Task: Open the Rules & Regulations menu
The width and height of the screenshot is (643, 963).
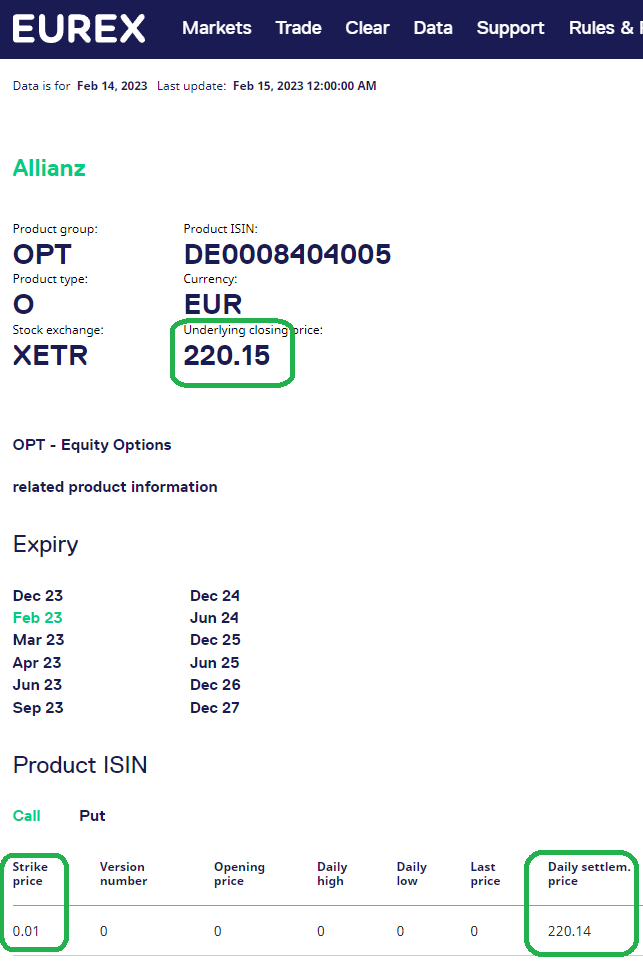Action: (605, 28)
